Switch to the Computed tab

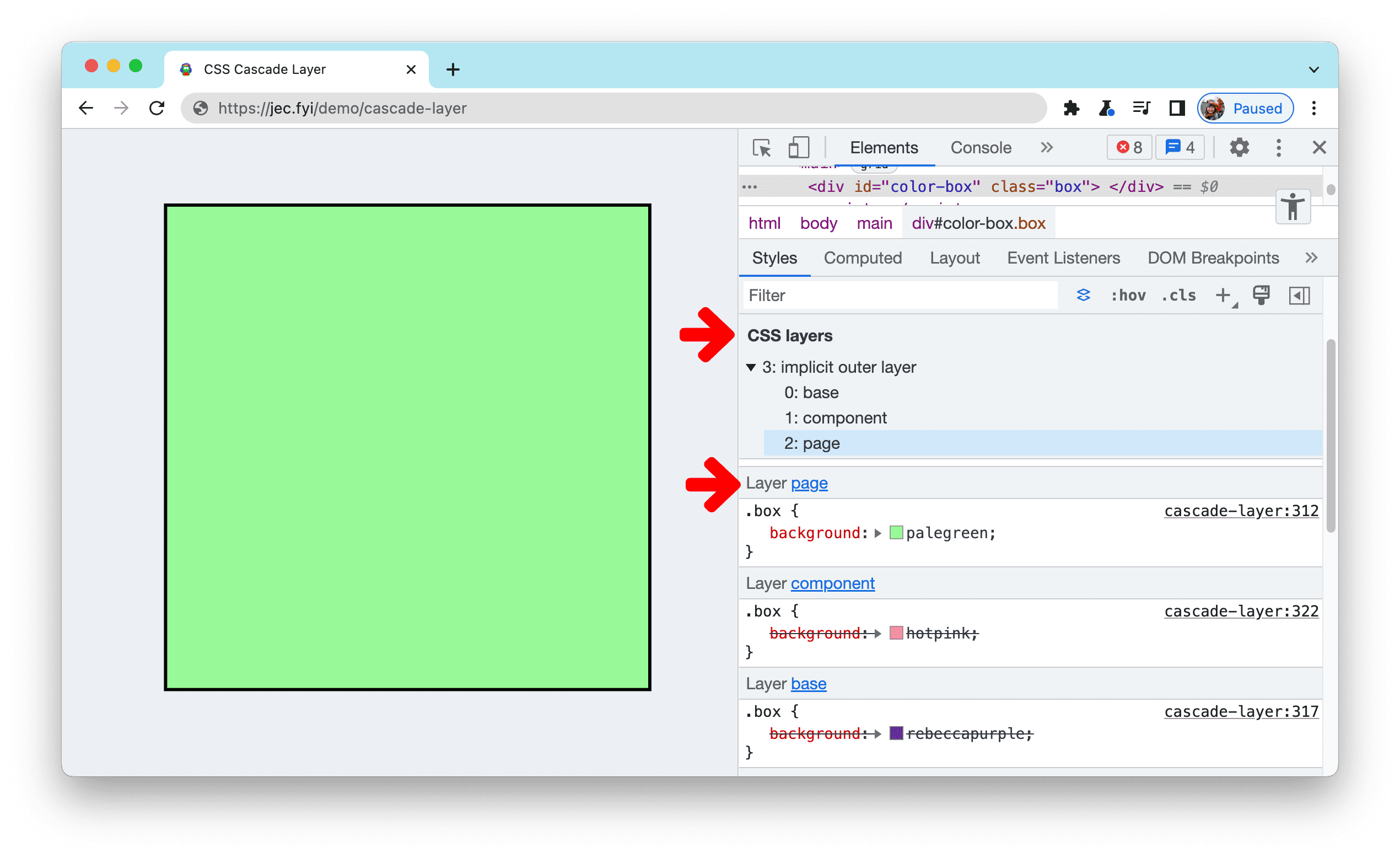click(862, 258)
